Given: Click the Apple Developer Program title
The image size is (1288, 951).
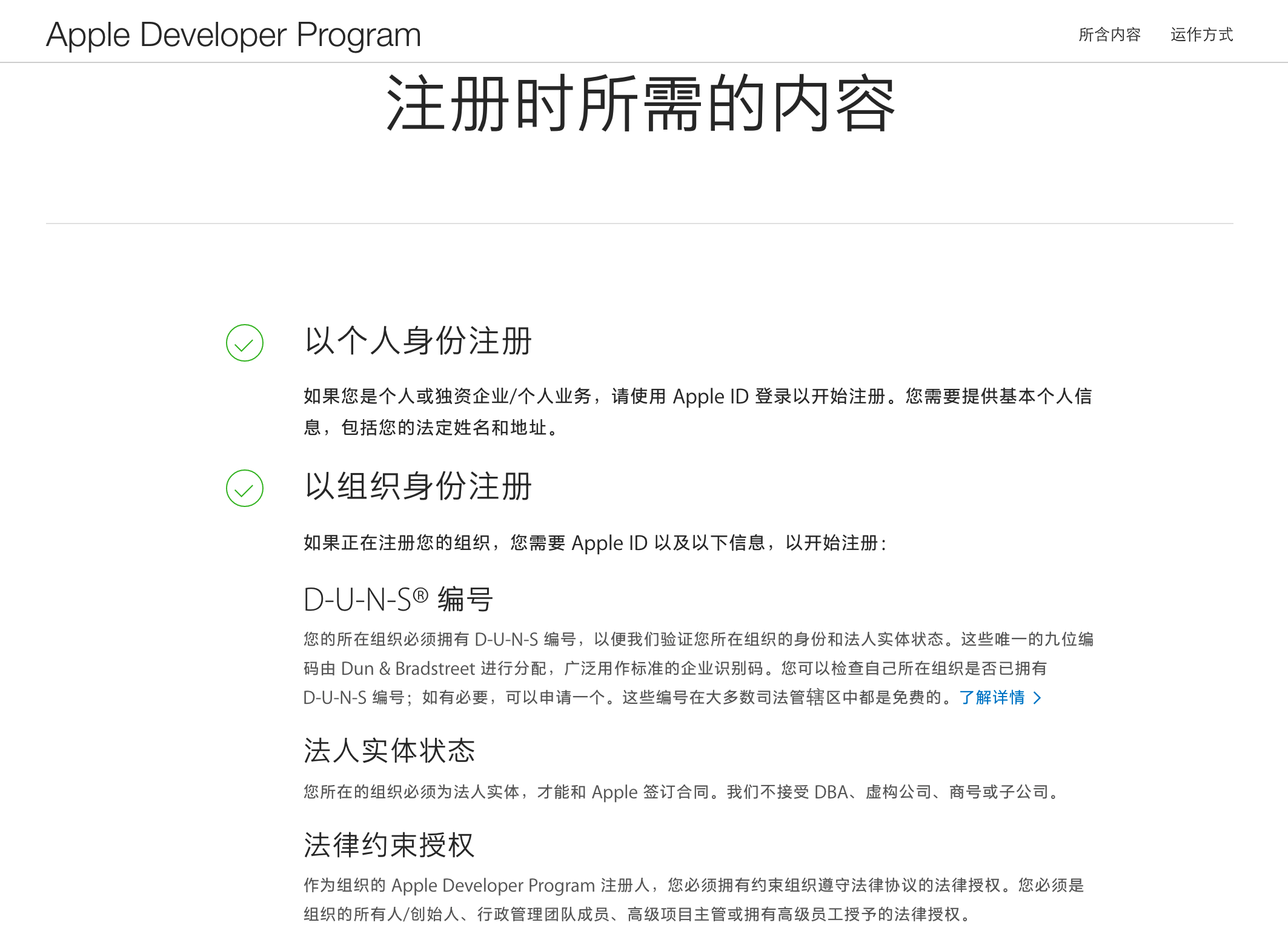Looking at the screenshot, I should pyautogui.click(x=233, y=35).
